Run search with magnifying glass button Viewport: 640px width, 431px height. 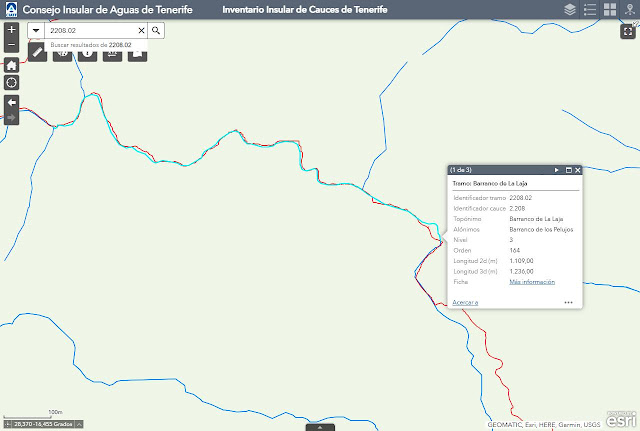click(x=156, y=30)
